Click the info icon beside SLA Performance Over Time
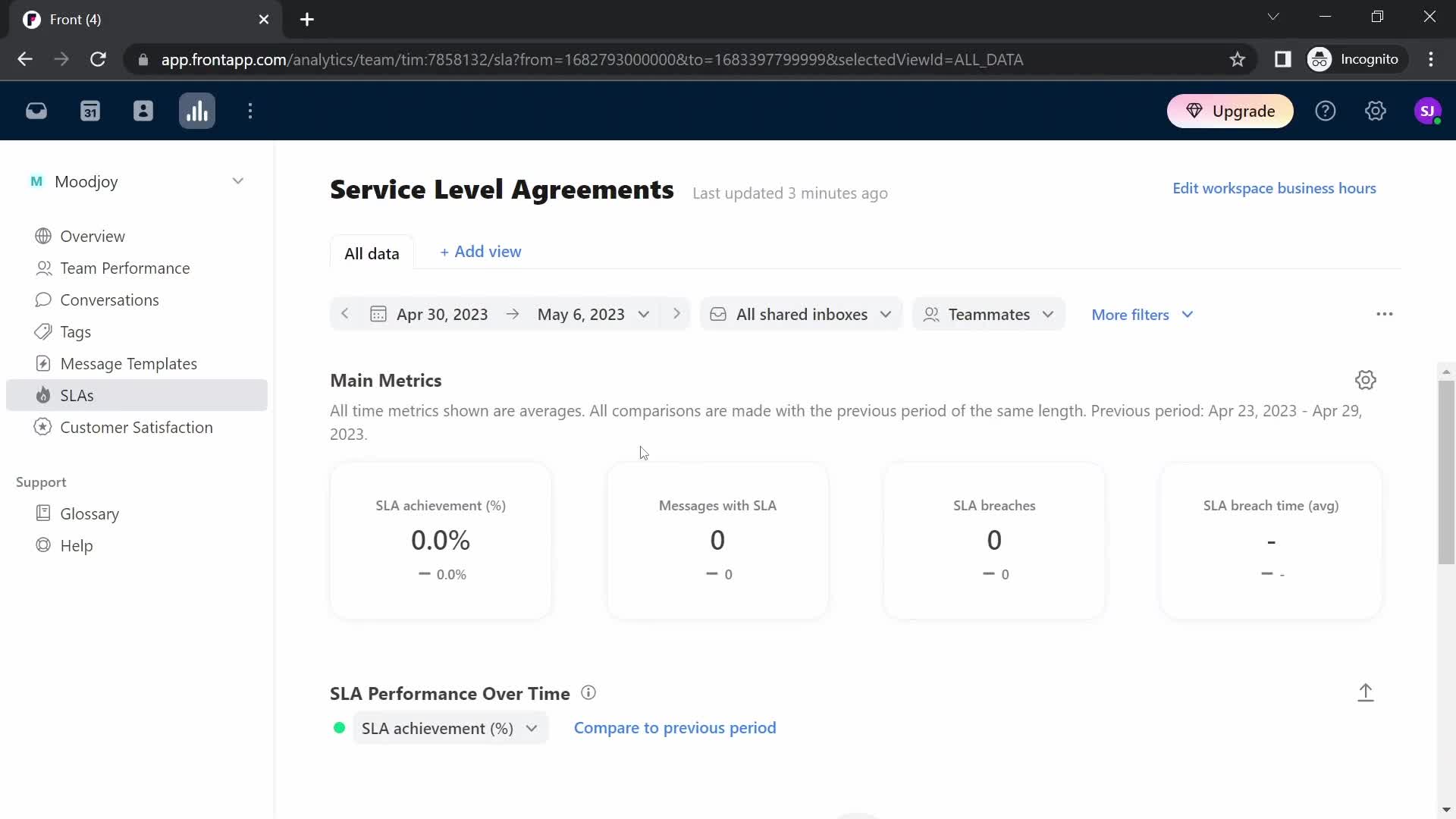This screenshot has width=1456, height=819. pyautogui.click(x=588, y=692)
